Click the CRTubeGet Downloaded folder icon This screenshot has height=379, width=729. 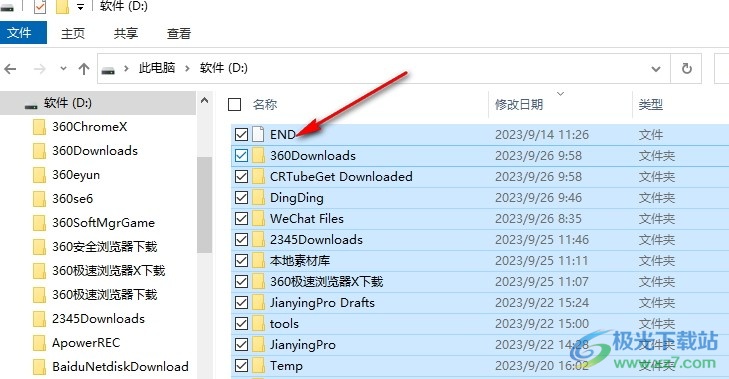[258, 176]
